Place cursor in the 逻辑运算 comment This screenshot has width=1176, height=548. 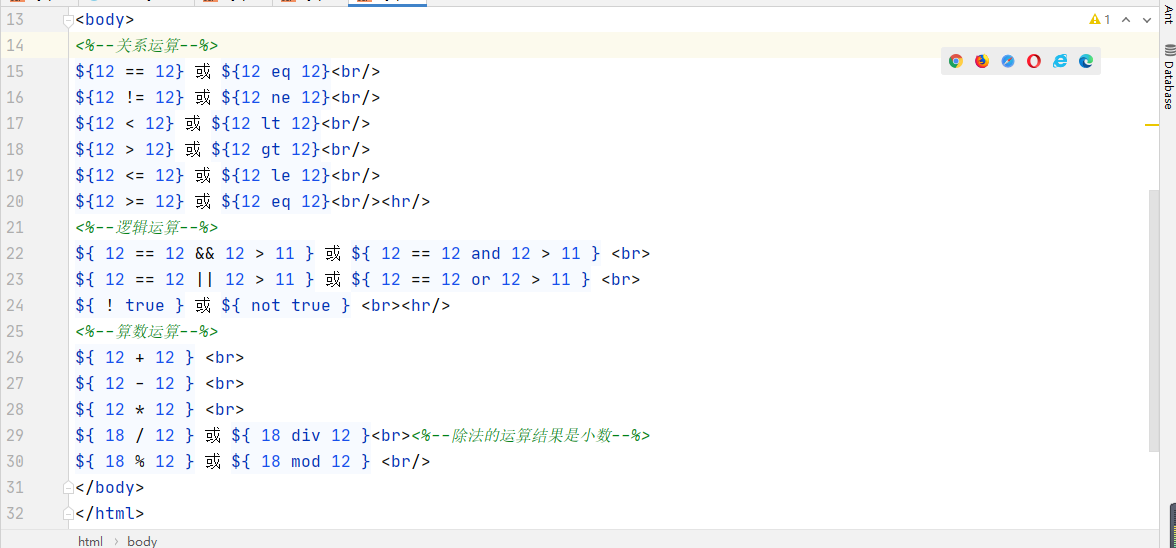(x=147, y=227)
